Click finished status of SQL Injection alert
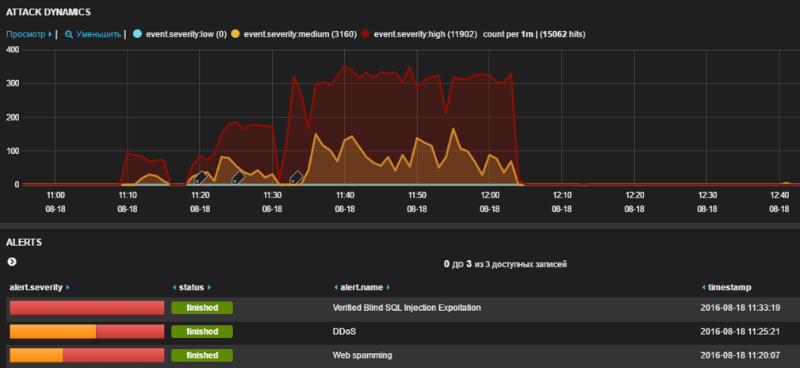 (x=202, y=308)
